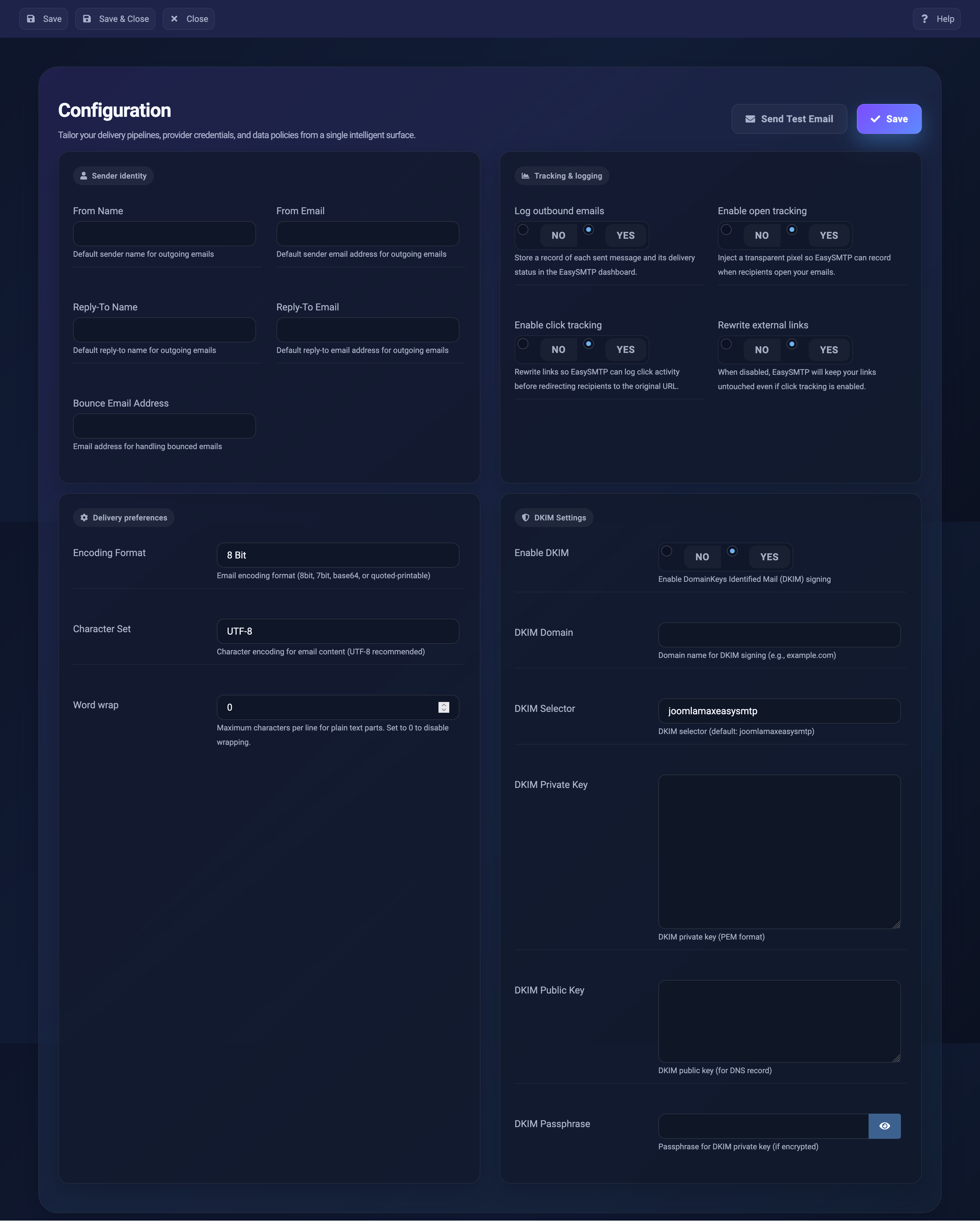Viewport: 980px width, 1223px height.
Task: Click the DKIM Private Key textarea
Action: [x=779, y=851]
